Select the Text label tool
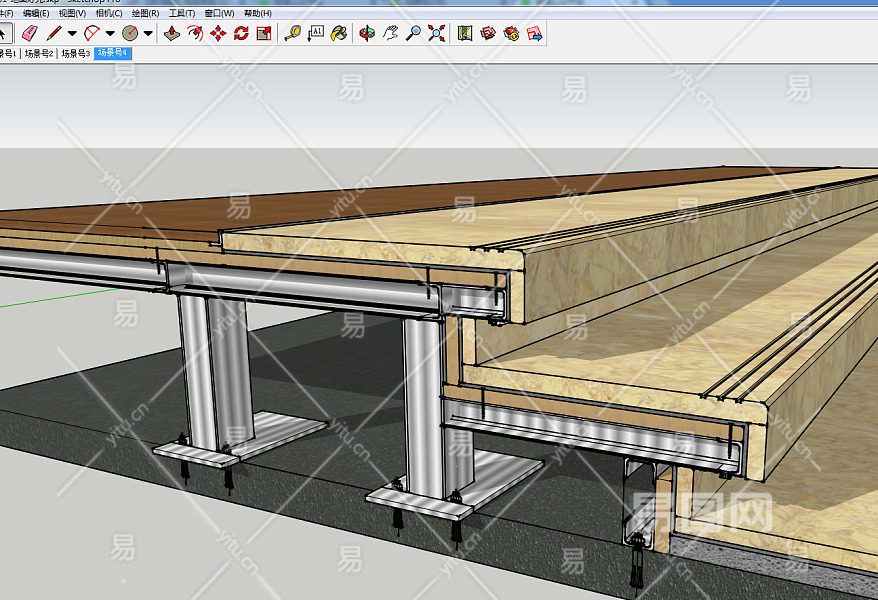The width and height of the screenshot is (878, 600). tap(315, 33)
